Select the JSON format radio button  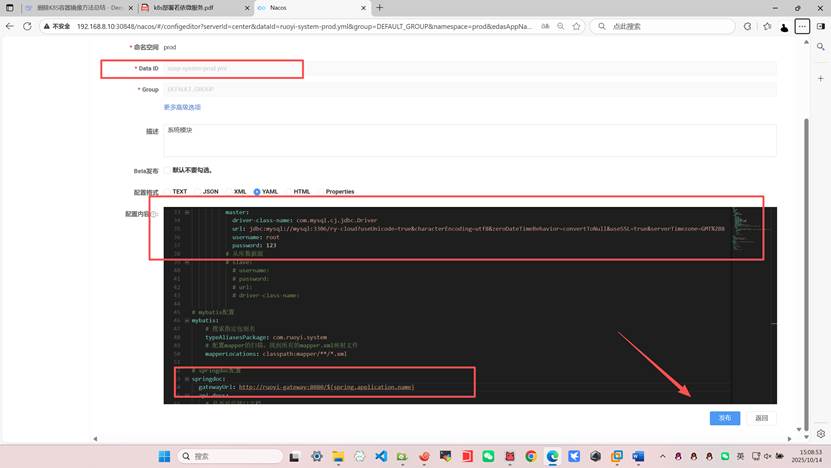[198, 192]
